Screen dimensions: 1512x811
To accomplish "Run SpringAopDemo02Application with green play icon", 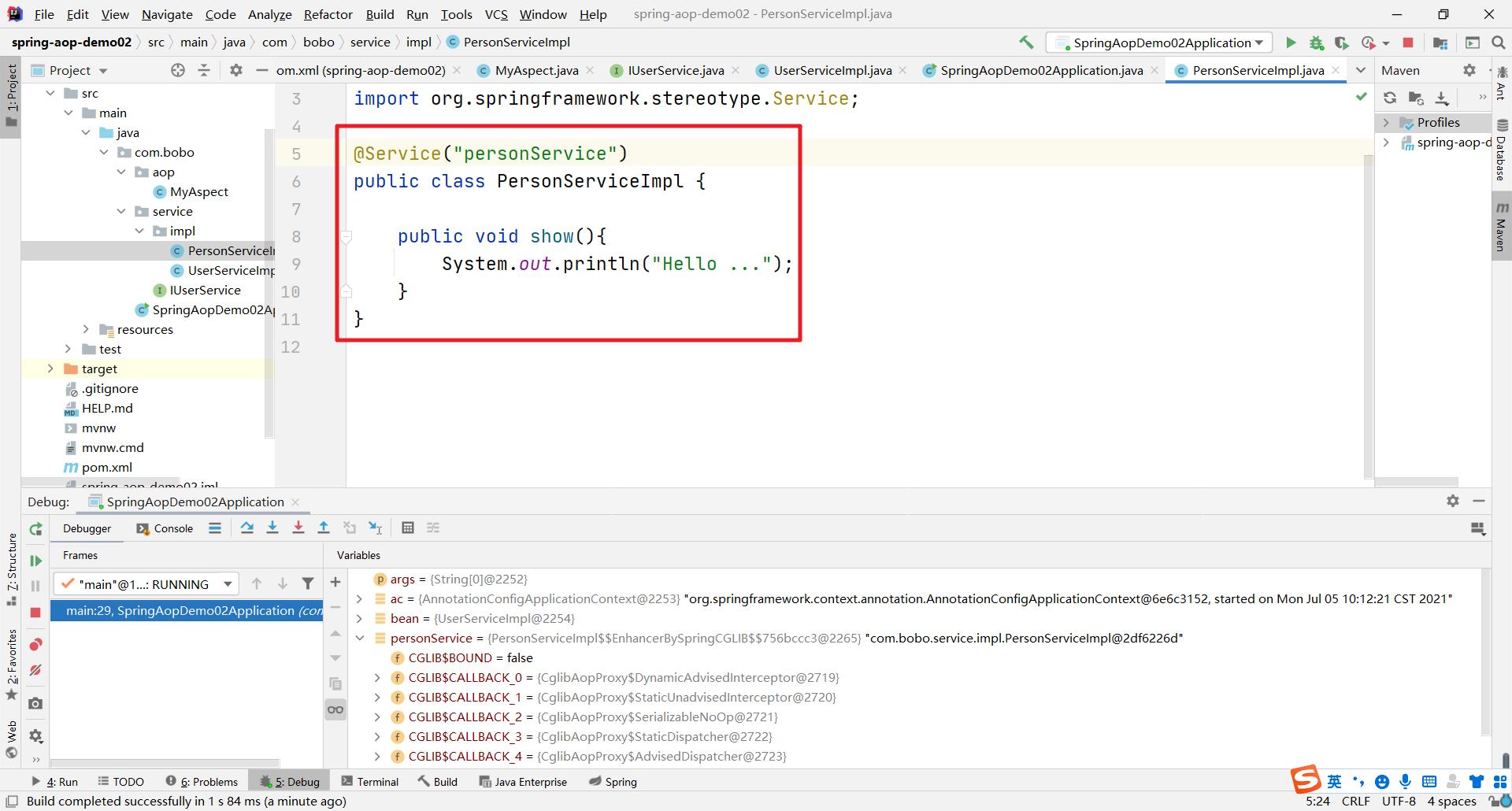I will [x=1291, y=43].
